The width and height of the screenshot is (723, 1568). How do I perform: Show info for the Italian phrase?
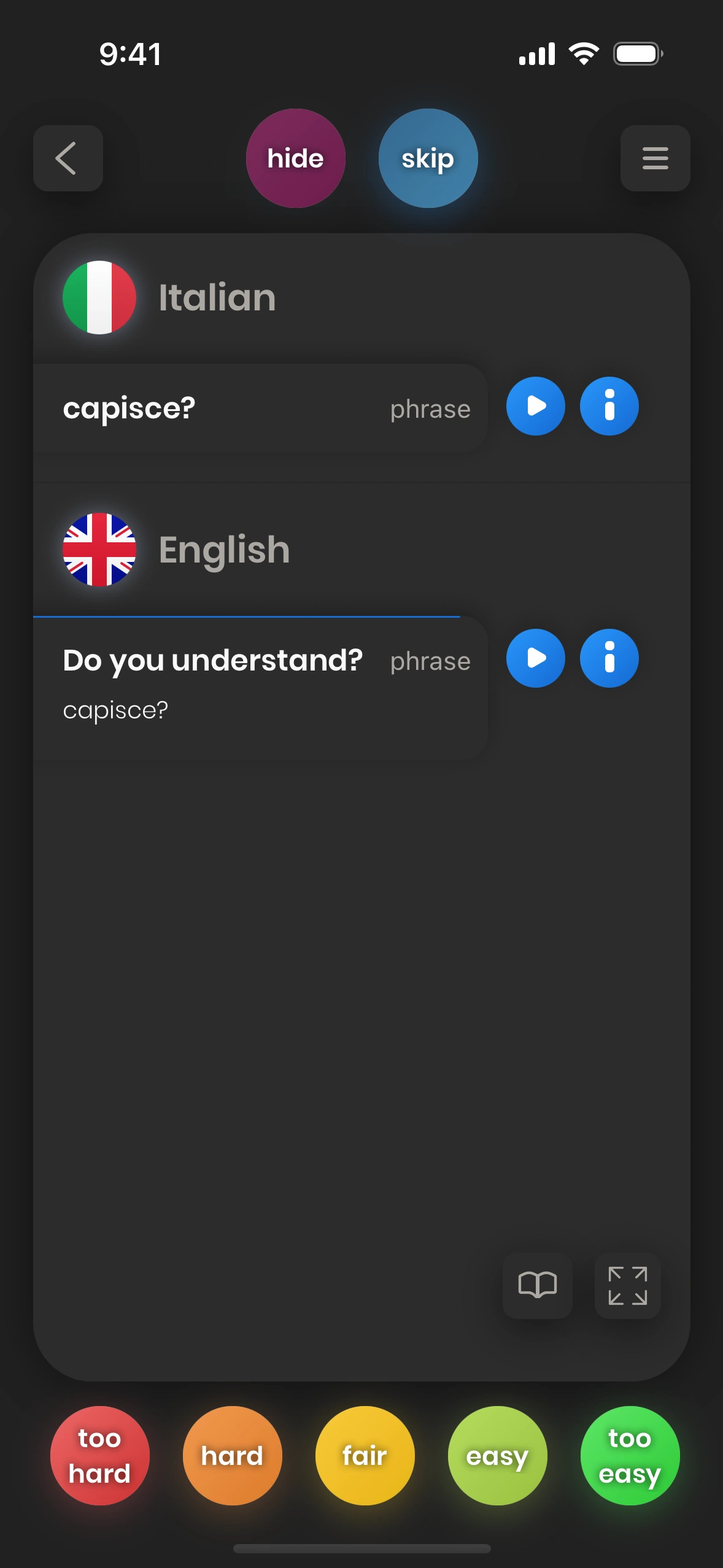point(609,406)
